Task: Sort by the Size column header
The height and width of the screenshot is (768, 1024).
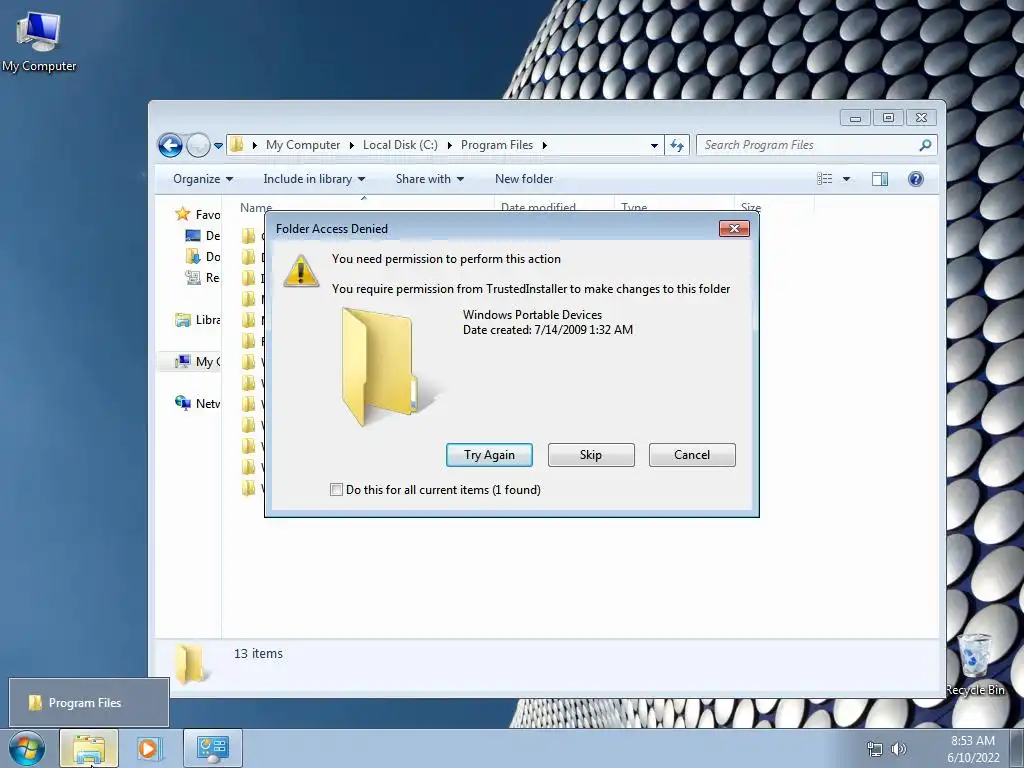Action: point(751,207)
